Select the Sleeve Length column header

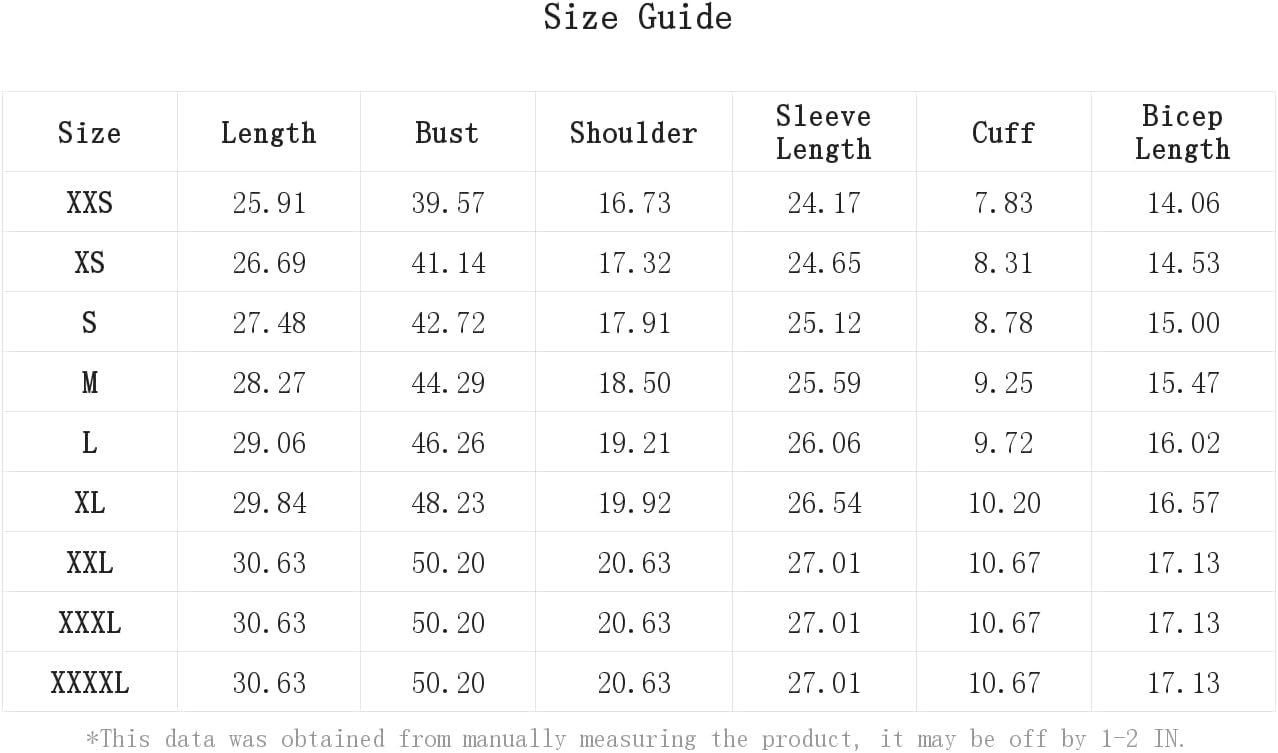point(823,132)
